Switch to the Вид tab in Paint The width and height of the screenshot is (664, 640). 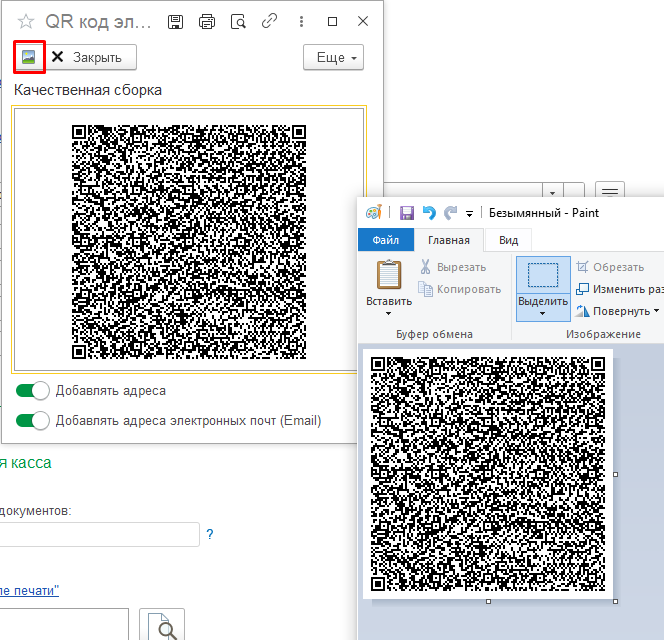tap(508, 240)
